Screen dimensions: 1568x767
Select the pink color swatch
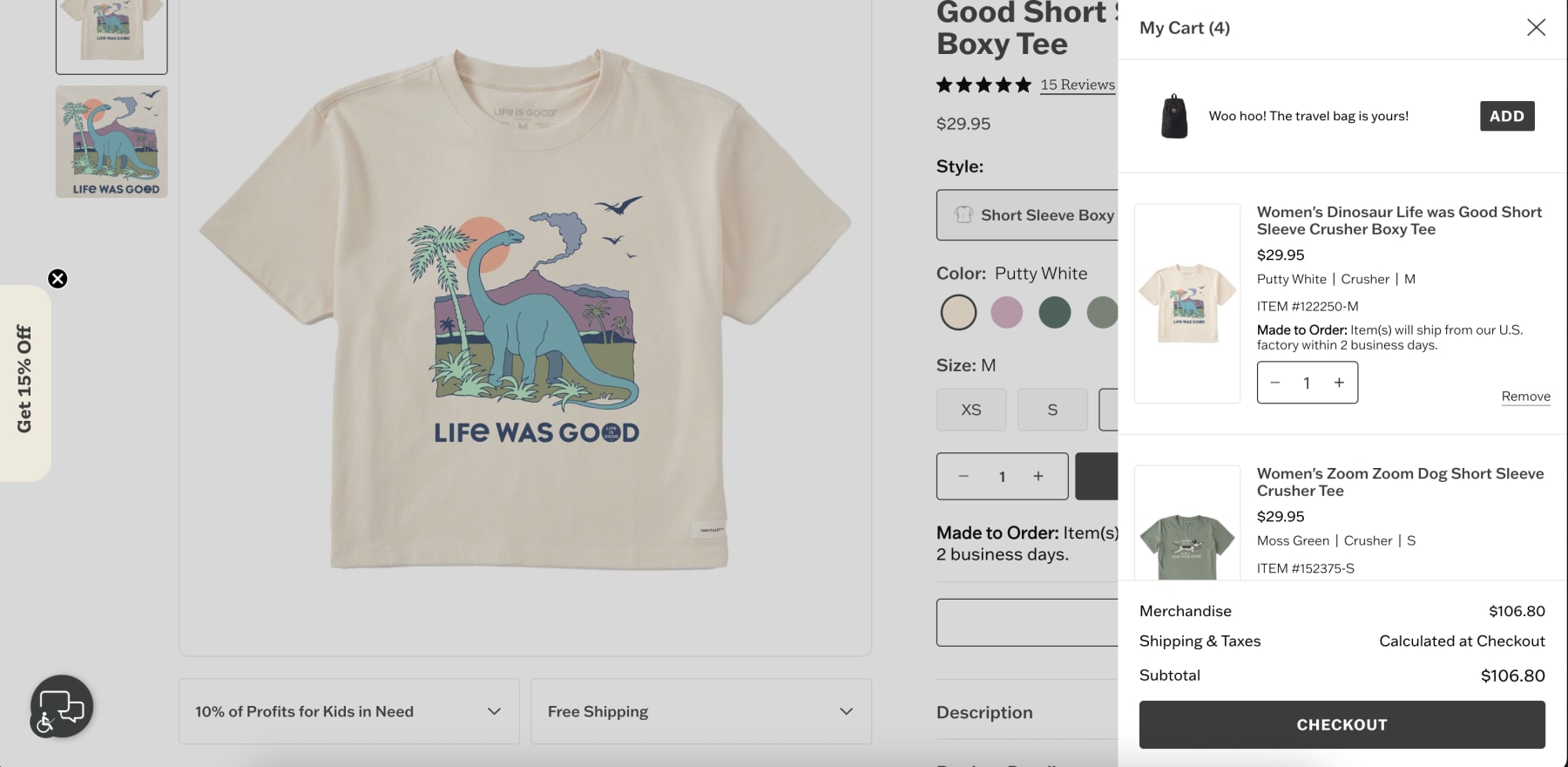pyautogui.click(x=1007, y=312)
